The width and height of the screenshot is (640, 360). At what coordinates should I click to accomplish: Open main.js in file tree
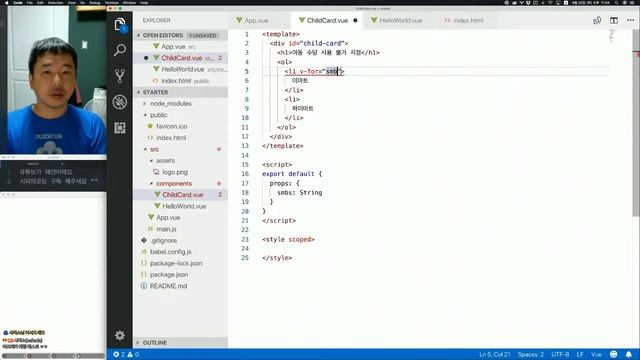click(x=166, y=229)
